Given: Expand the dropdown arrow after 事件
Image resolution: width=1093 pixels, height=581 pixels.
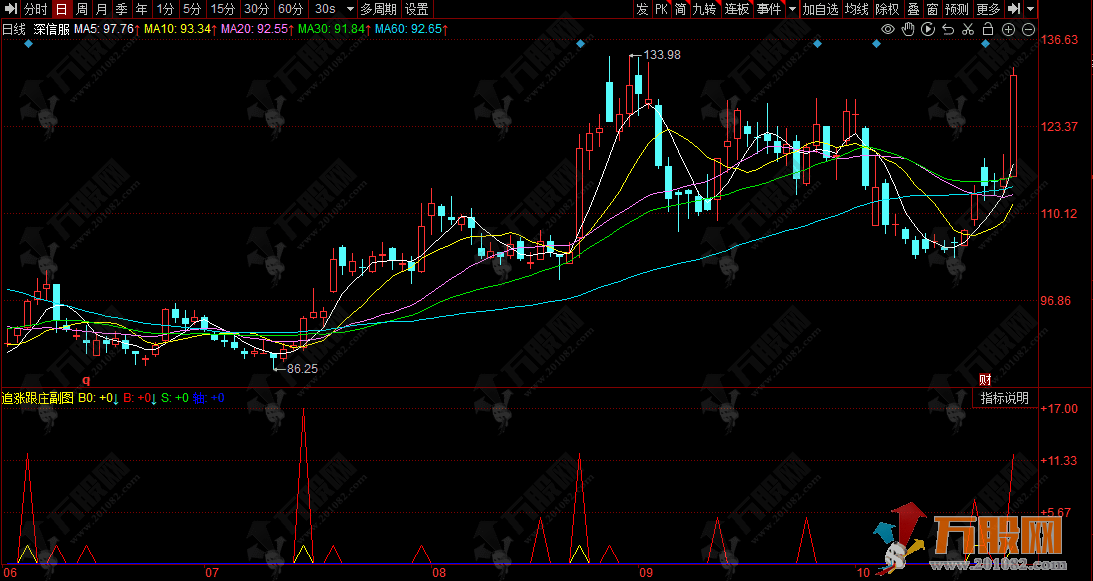Looking at the screenshot, I should tap(791, 9).
